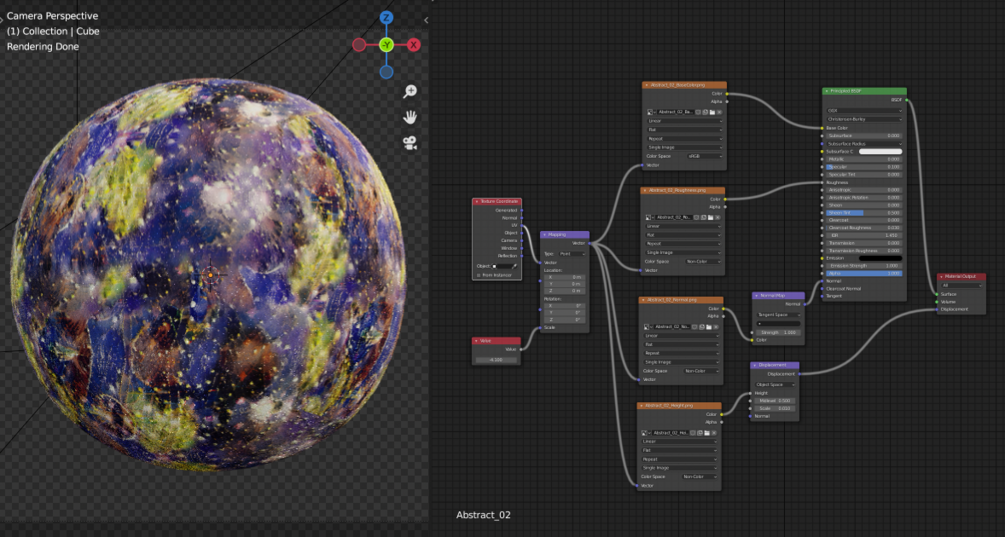
Task: Click Normal Map Strength field
Action: click(x=779, y=332)
